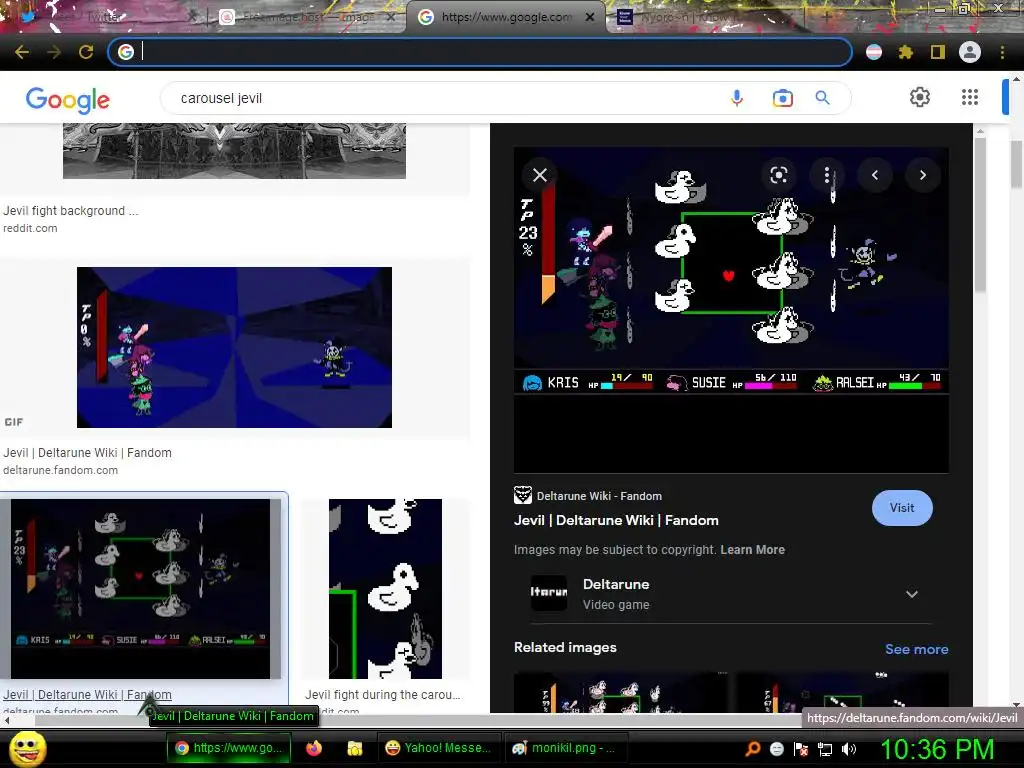
Task: Click the orange magnifier tray icon
Action: pos(753,748)
